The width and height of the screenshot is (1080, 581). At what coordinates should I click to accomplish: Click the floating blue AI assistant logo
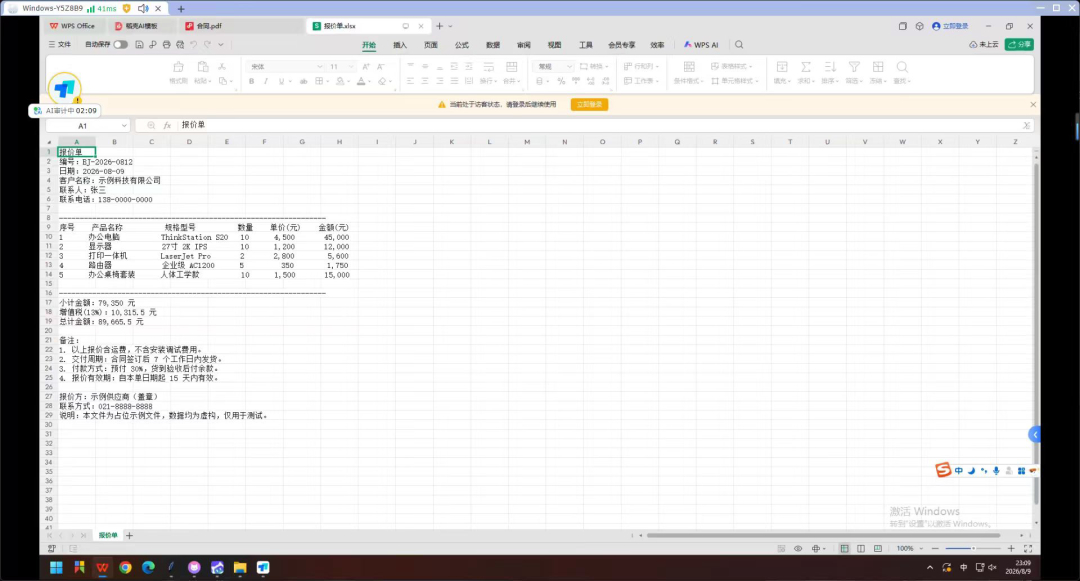coord(65,88)
